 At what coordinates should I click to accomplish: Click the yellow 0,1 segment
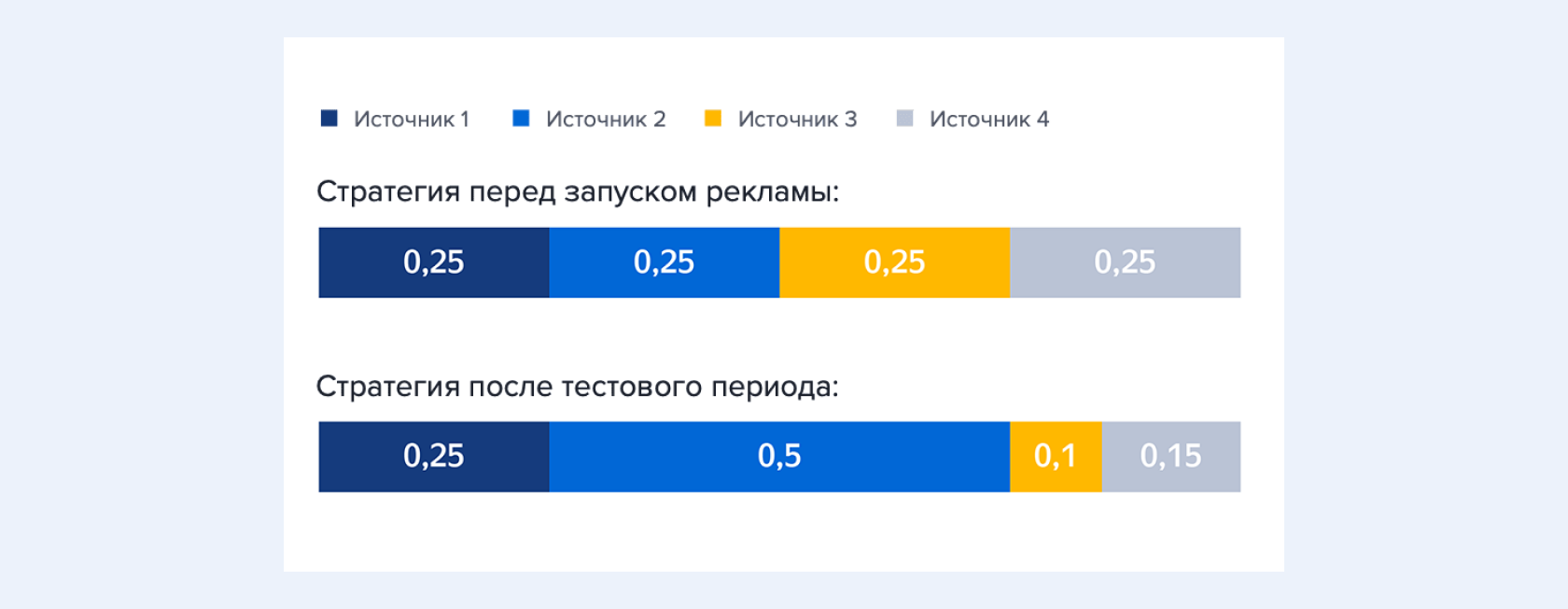pos(1056,457)
